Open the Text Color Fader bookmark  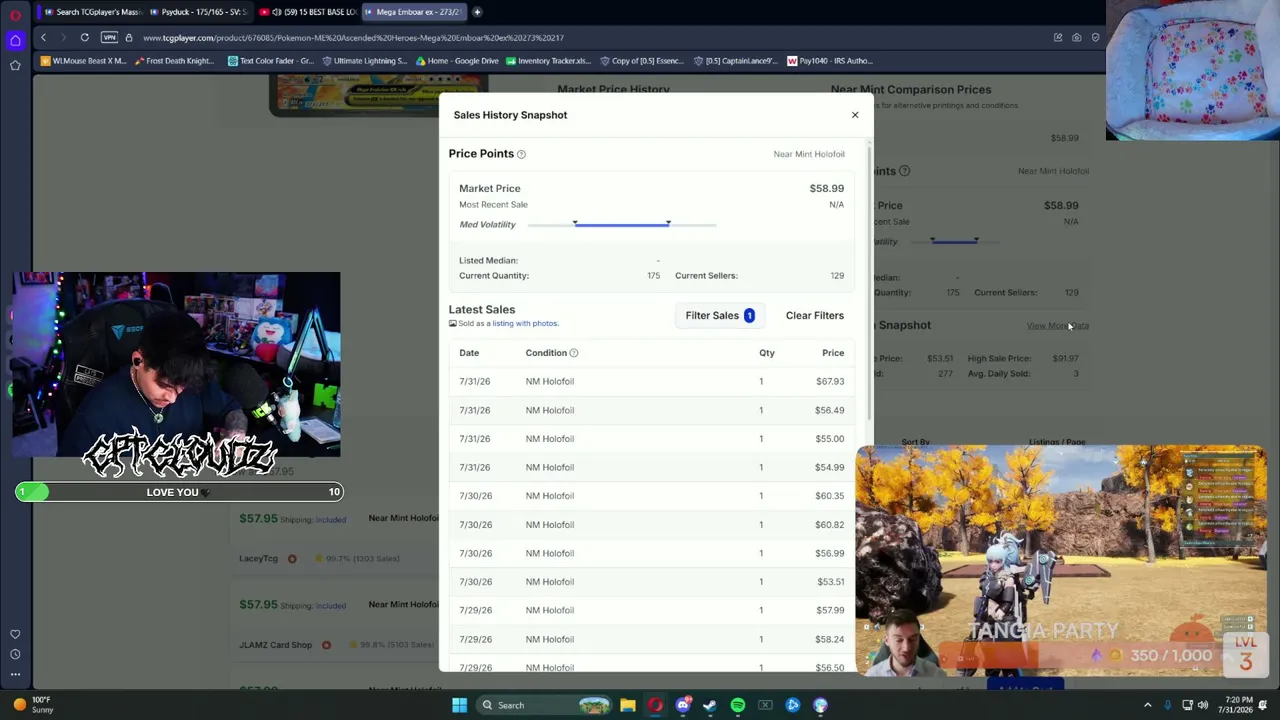point(270,61)
